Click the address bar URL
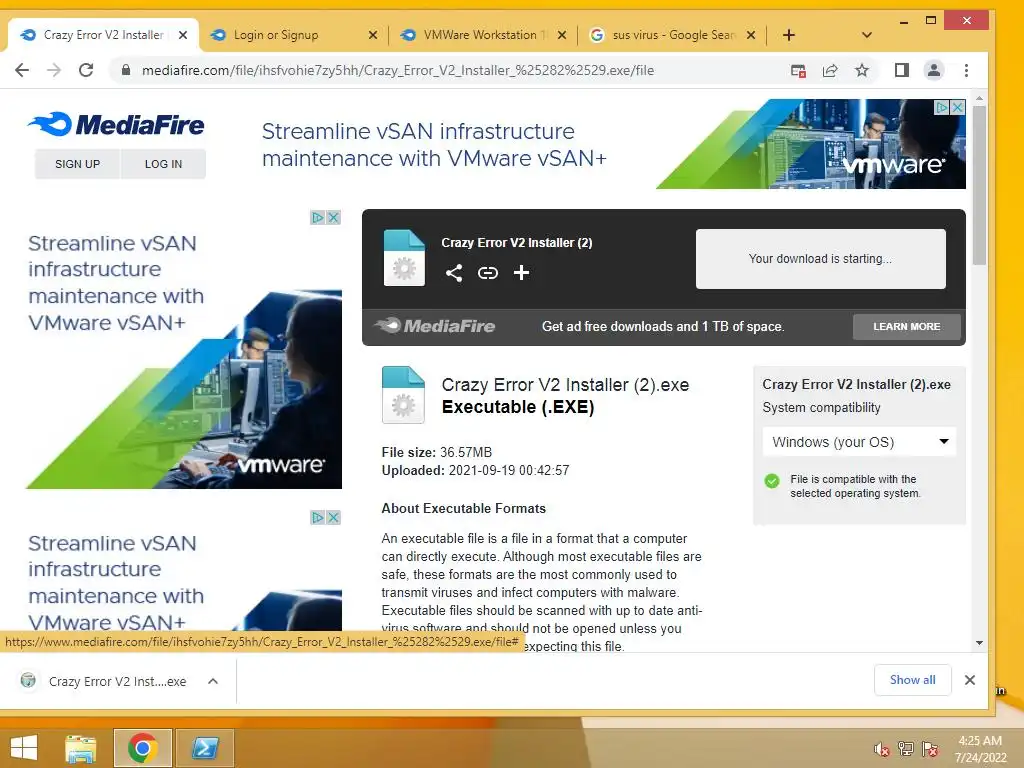The image size is (1024, 768). click(398, 71)
